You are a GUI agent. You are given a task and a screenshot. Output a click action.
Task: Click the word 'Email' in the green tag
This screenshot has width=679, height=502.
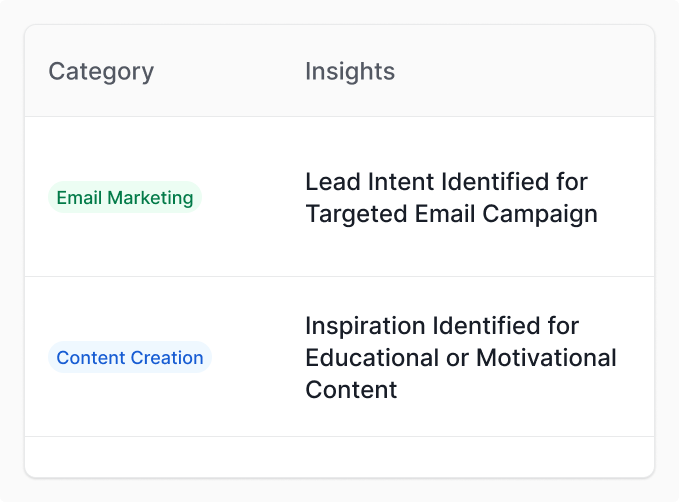pyautogui.click(x=79, y=197)
